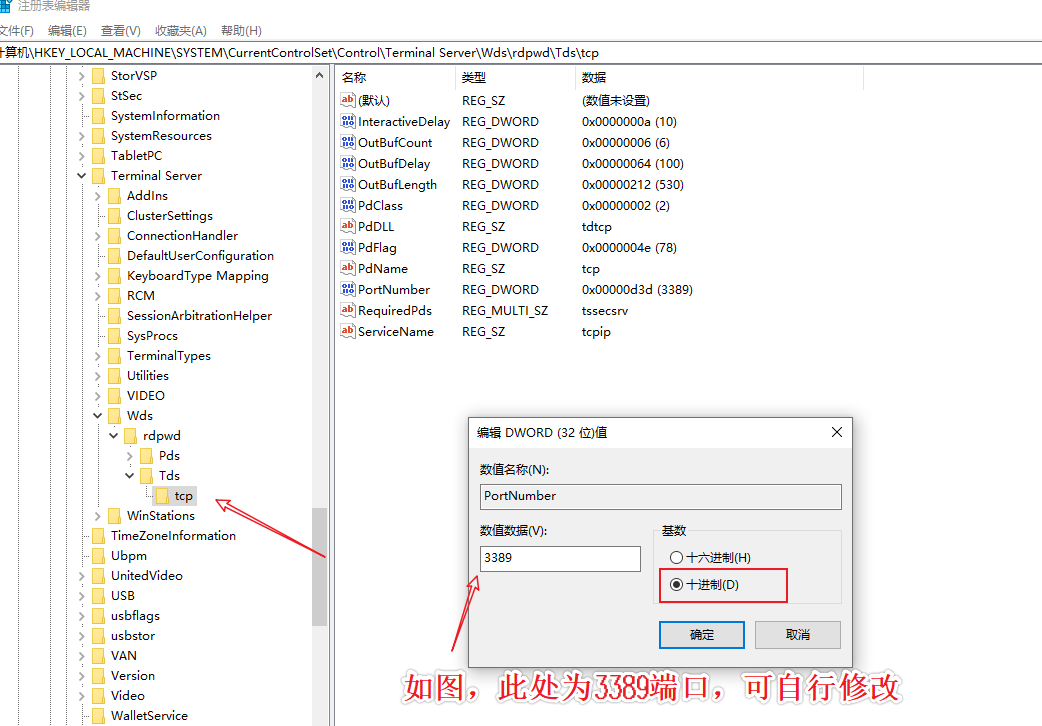Viewport: 1042px width, 726px height.
Task: Collapse the Terminal Server tree node
Action: 81,175
